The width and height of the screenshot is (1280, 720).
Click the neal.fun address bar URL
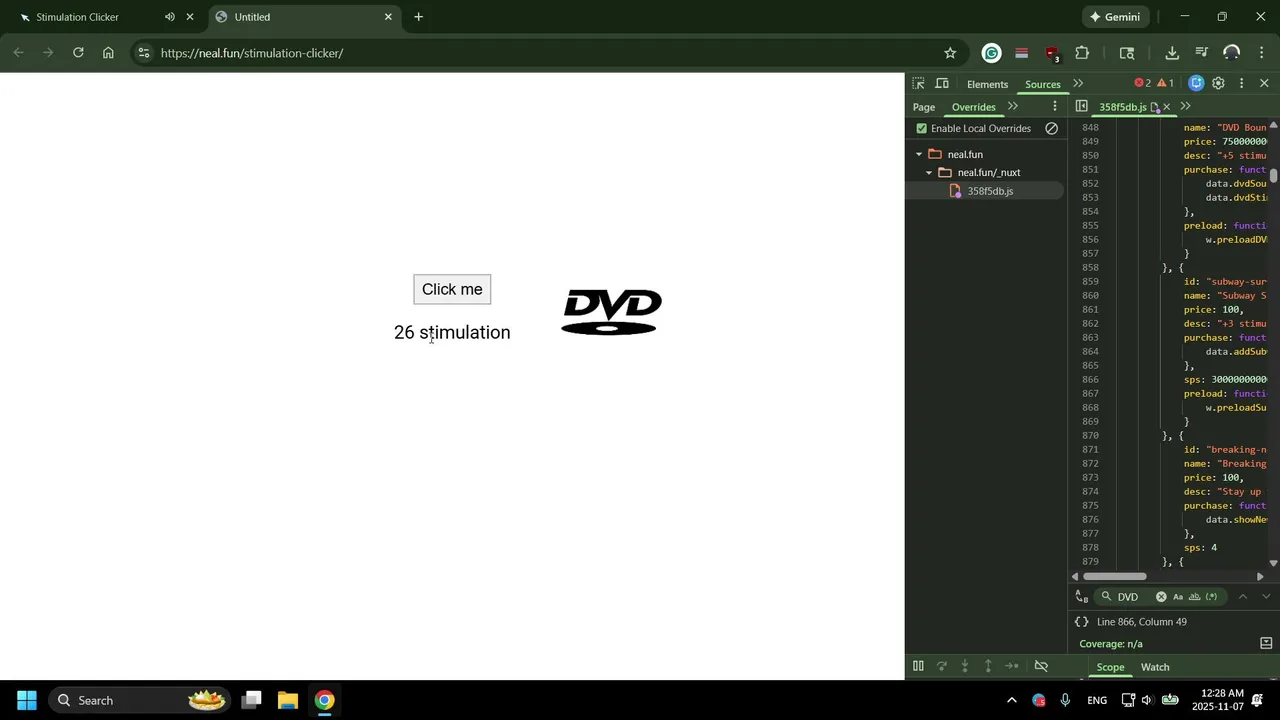click(x=252, y=53)
